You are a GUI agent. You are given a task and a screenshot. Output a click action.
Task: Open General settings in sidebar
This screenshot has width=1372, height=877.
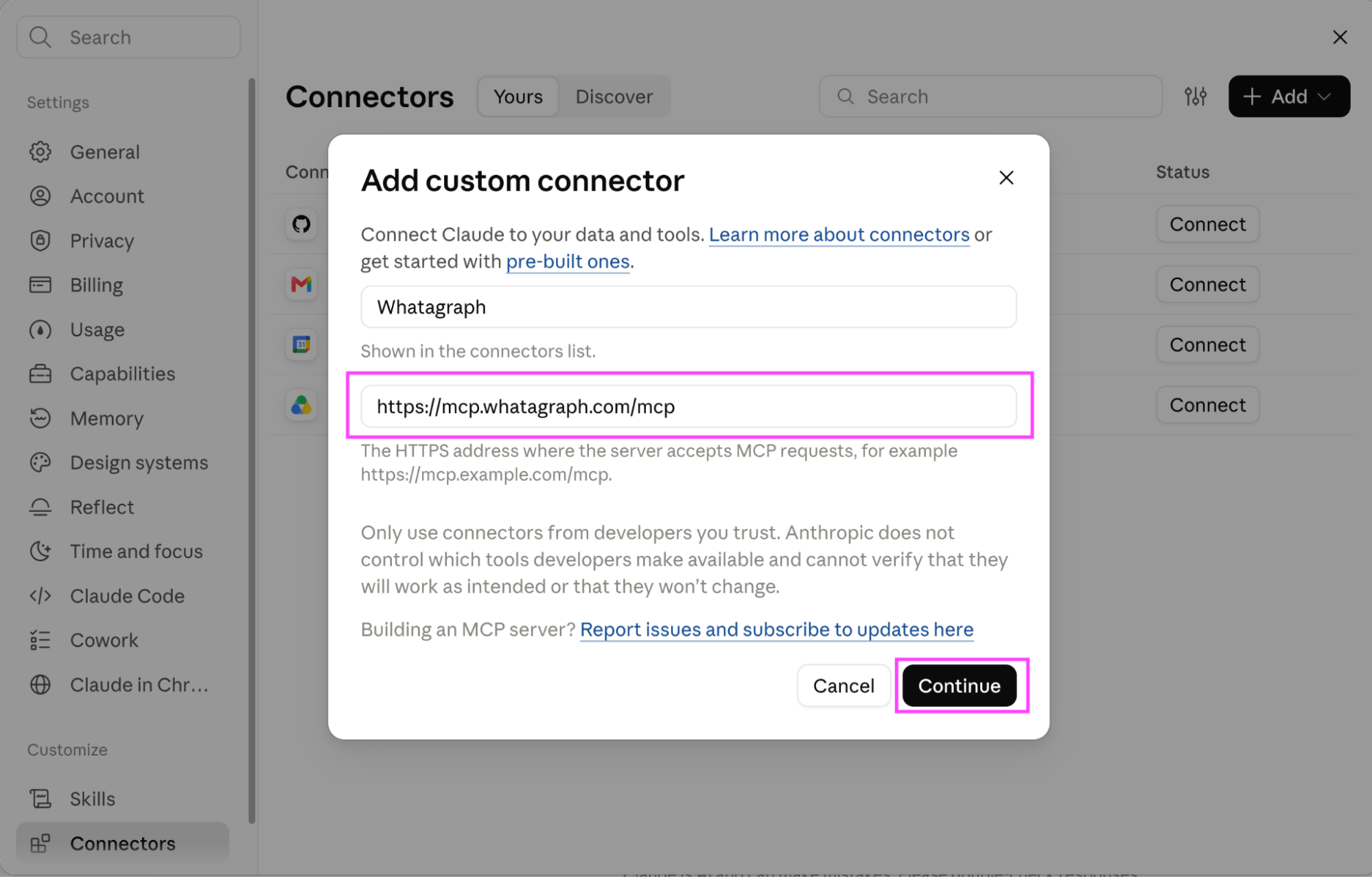122,152
